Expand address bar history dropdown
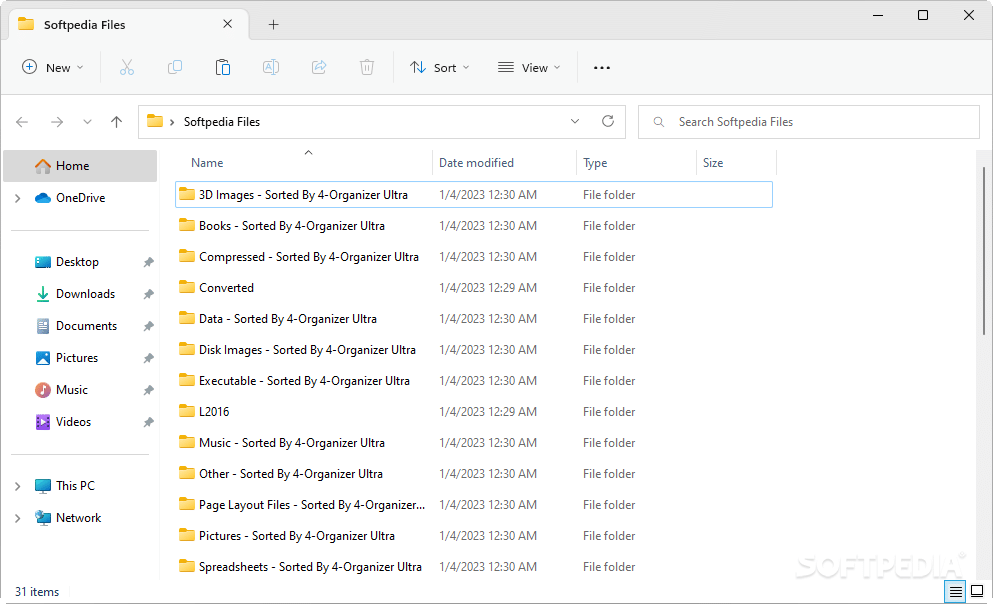 click(x=575, y=122)
